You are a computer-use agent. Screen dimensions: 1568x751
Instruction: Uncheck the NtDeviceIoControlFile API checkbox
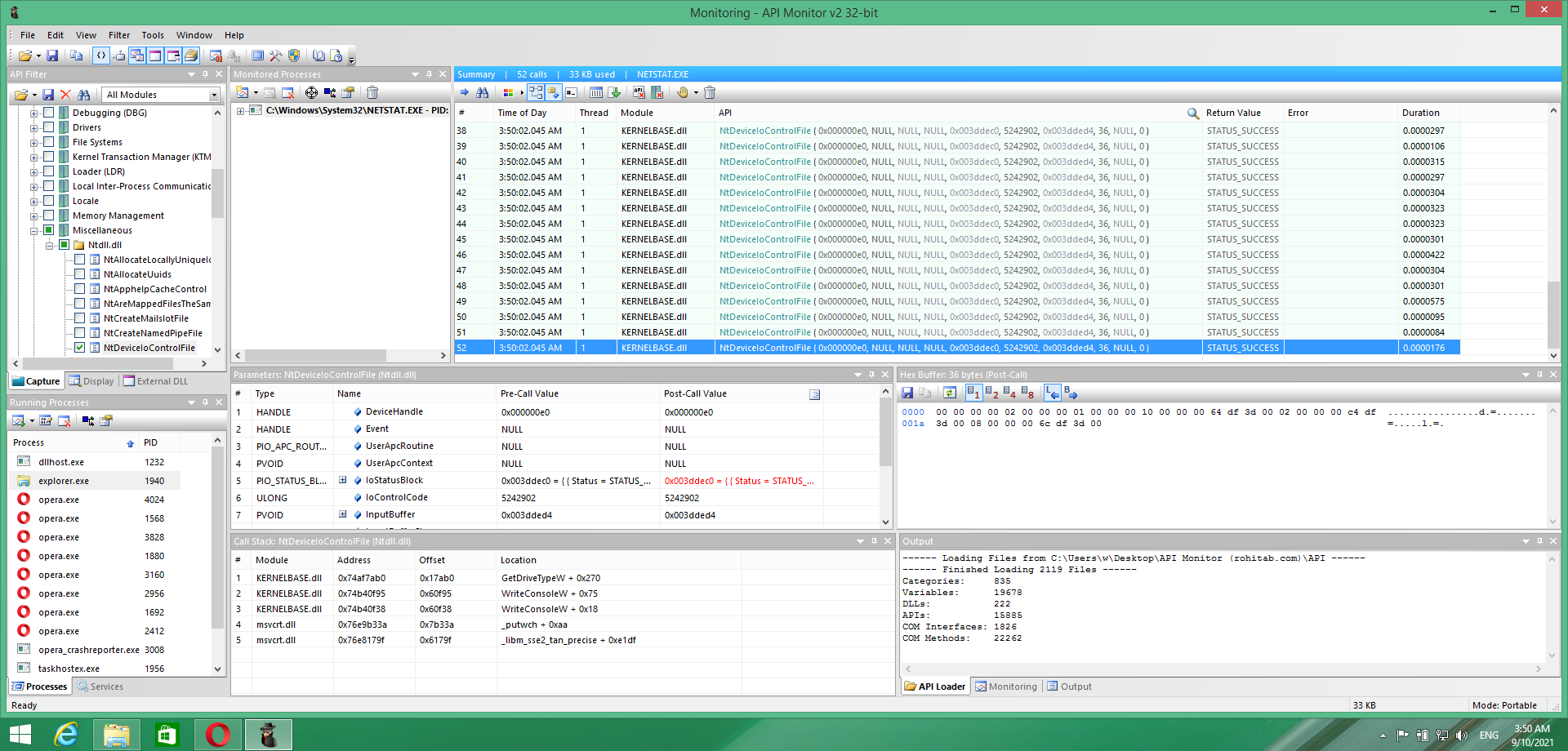coord(80,348)
